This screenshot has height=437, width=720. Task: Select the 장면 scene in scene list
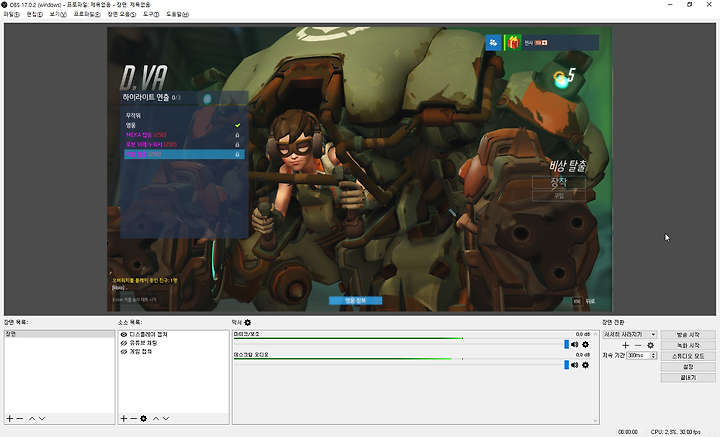pos(59,334)
